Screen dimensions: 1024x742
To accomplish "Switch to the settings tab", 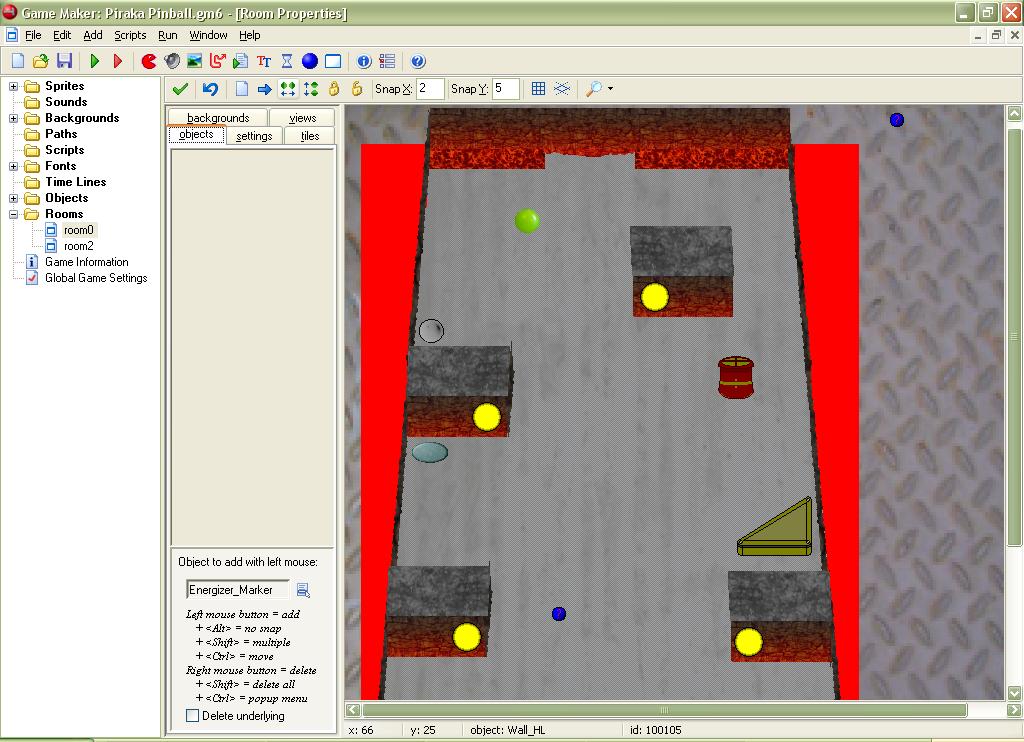I will pyautogui.click(x=254, y=135).
